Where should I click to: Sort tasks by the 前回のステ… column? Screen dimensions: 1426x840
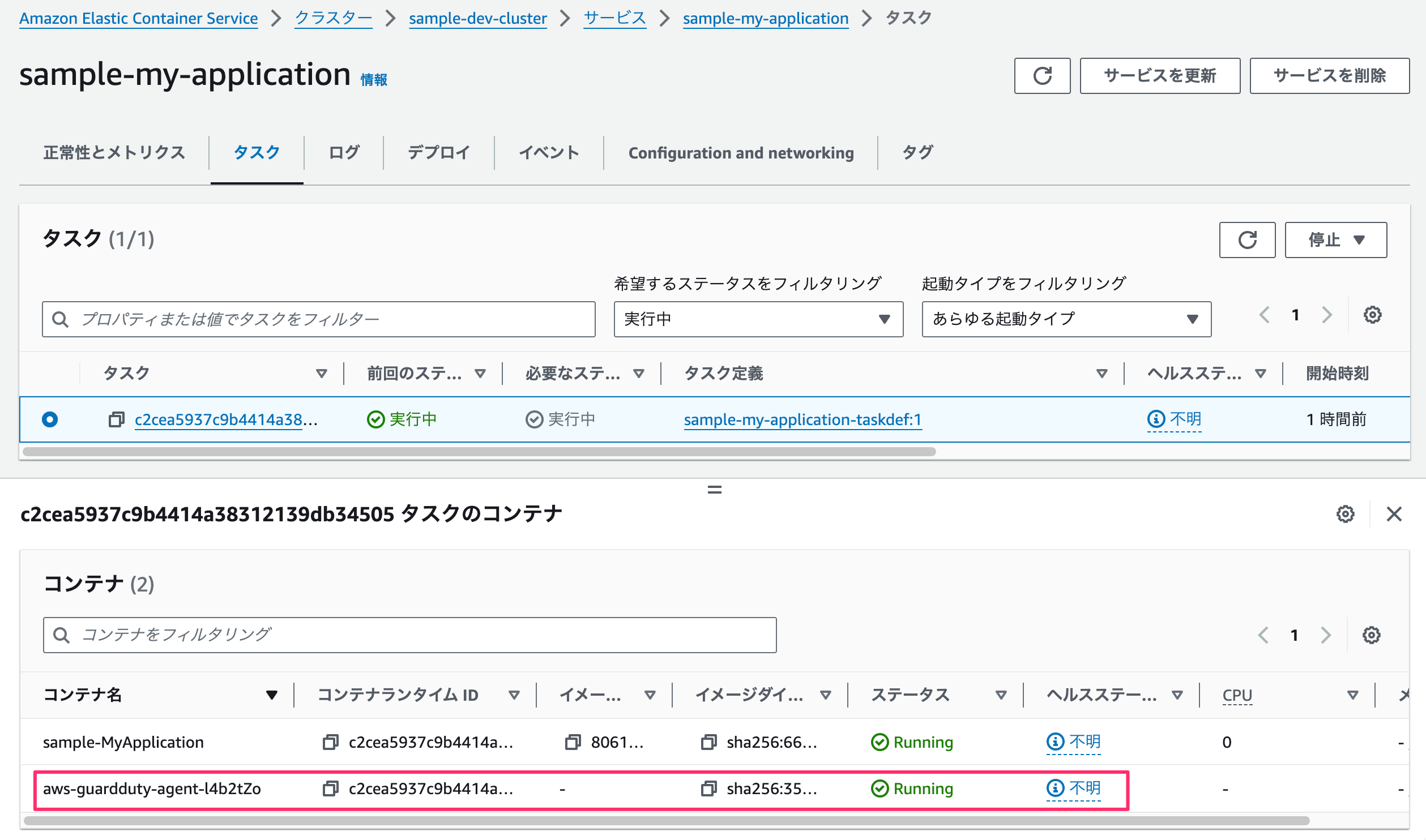click(x=480, y=374)
